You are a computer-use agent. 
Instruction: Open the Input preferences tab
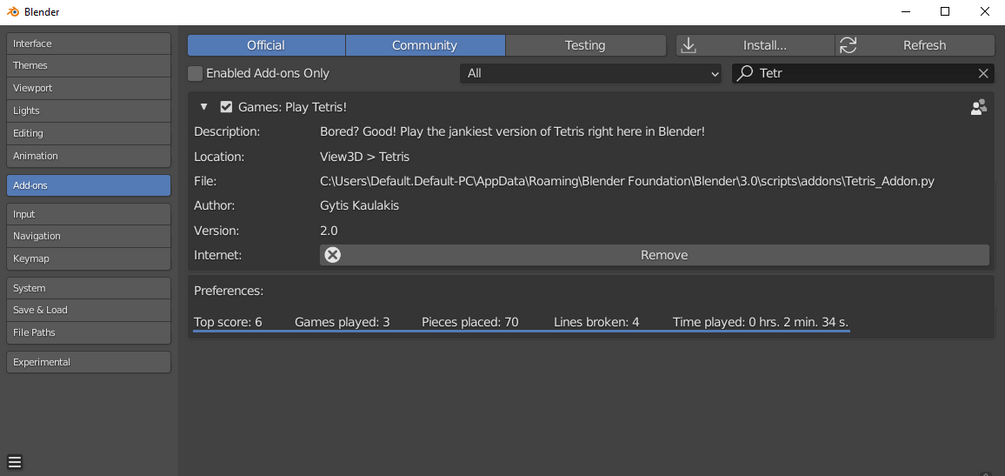(x=88, y=214)
